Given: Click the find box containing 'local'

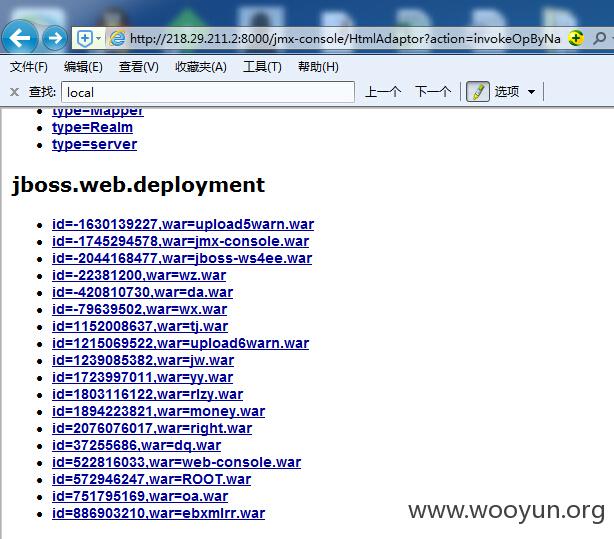Looking at the screenshot, I should 208,92.
